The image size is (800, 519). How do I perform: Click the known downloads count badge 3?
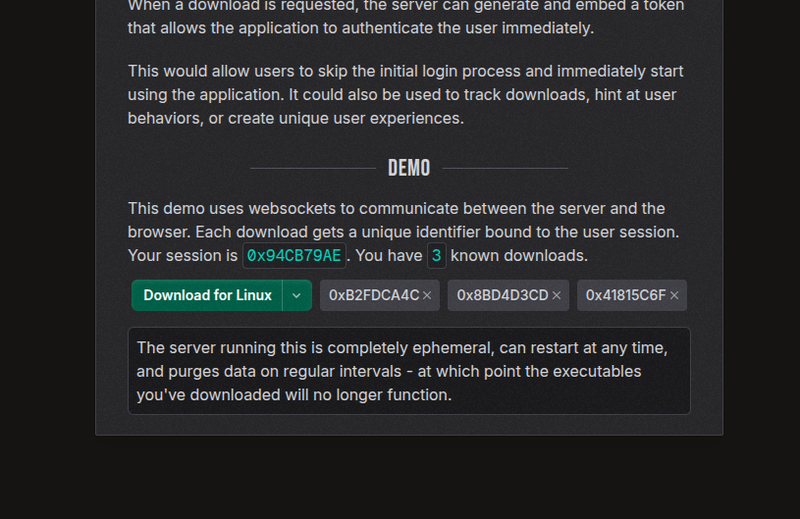[436, 256]
